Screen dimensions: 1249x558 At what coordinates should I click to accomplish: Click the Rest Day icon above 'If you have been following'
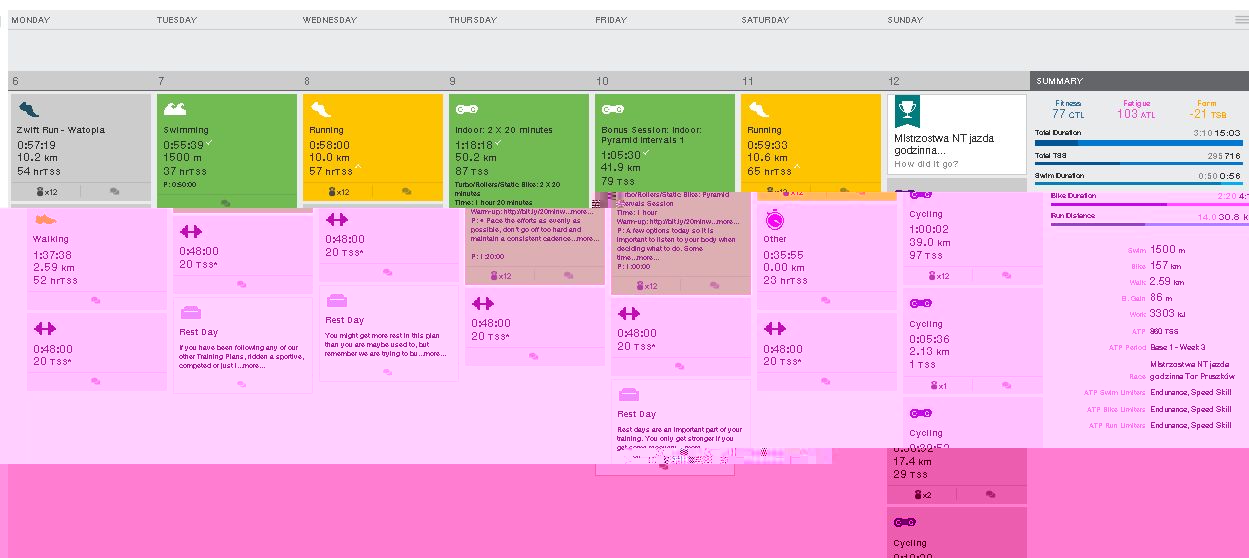pos(191,312)
